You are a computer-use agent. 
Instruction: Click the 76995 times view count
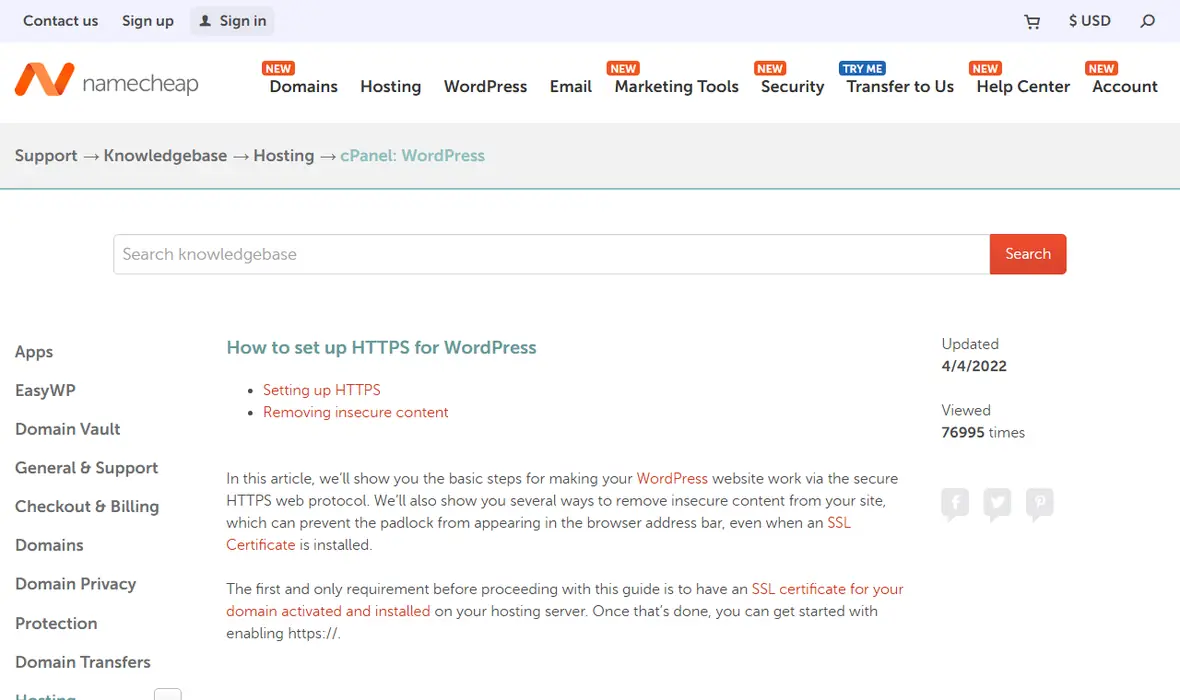click(x=983, y=433)
